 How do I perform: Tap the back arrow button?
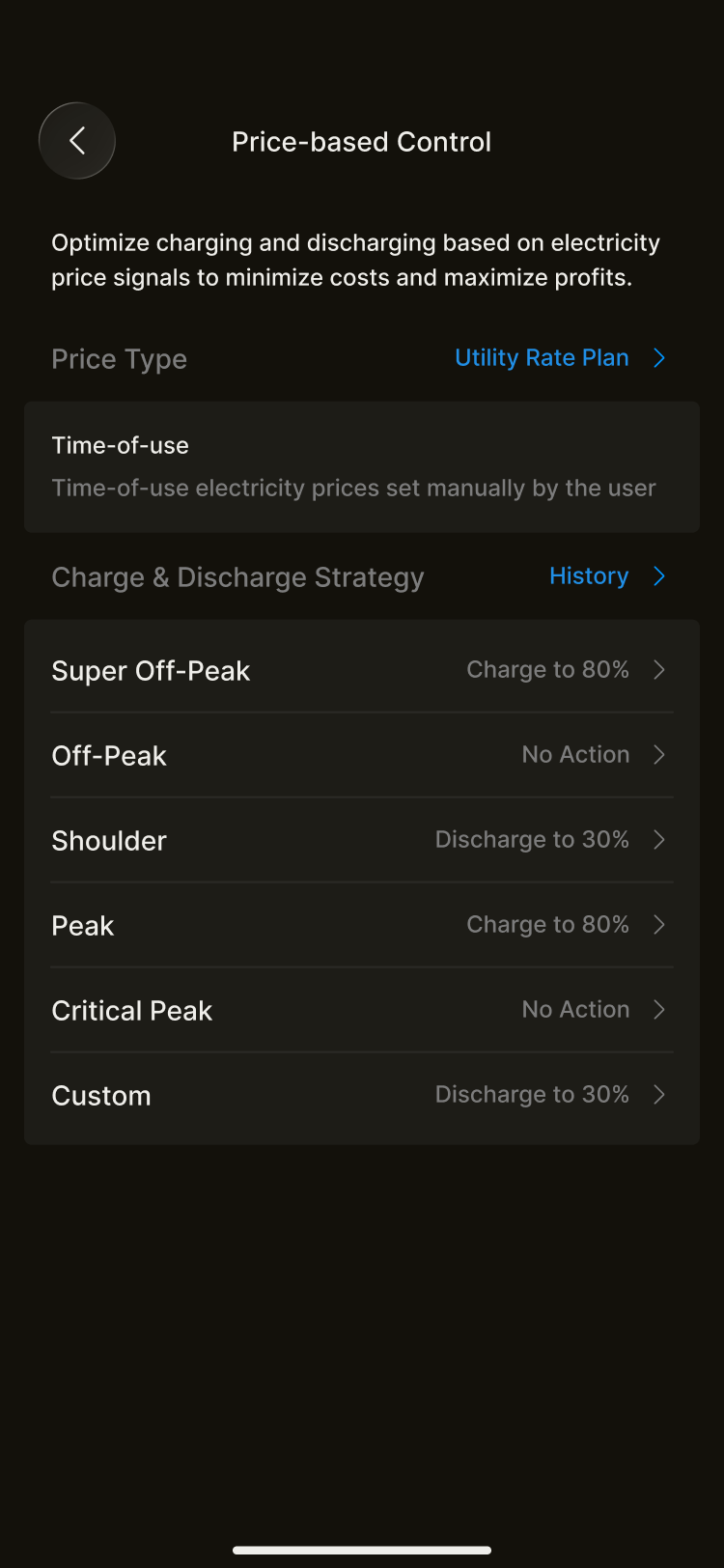click(77, 141)
